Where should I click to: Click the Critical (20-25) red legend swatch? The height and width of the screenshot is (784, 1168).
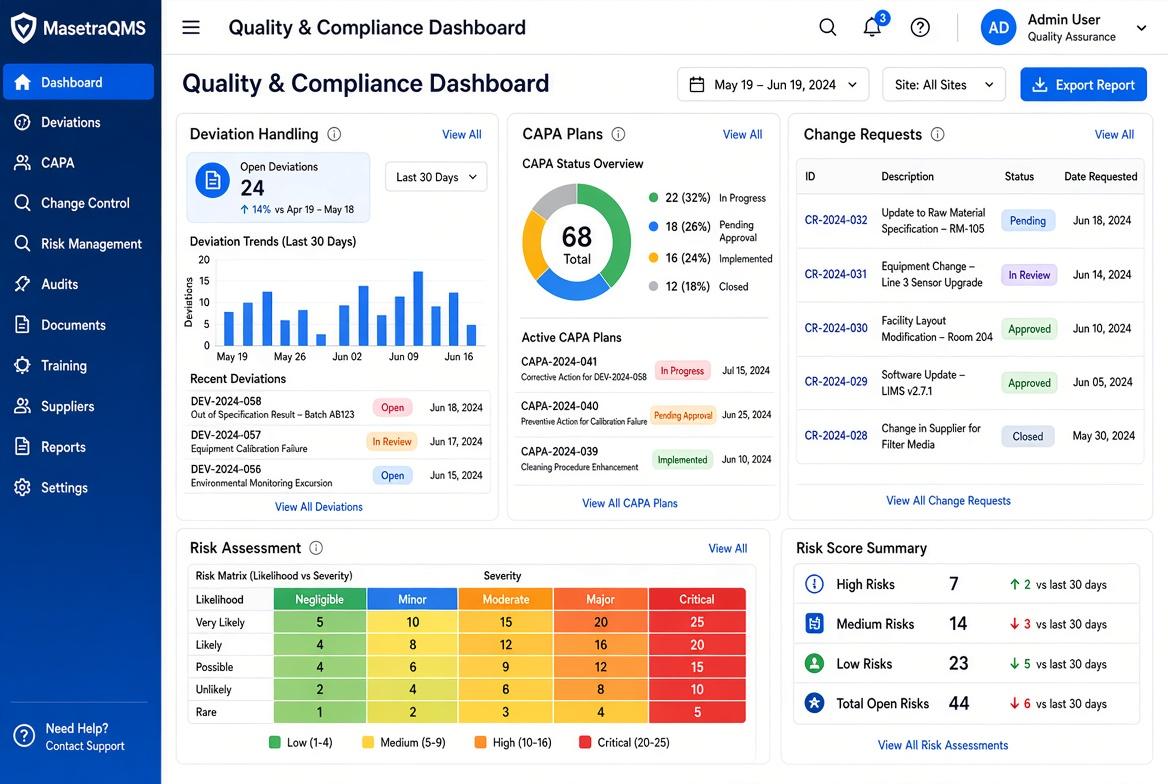[585, 742]
